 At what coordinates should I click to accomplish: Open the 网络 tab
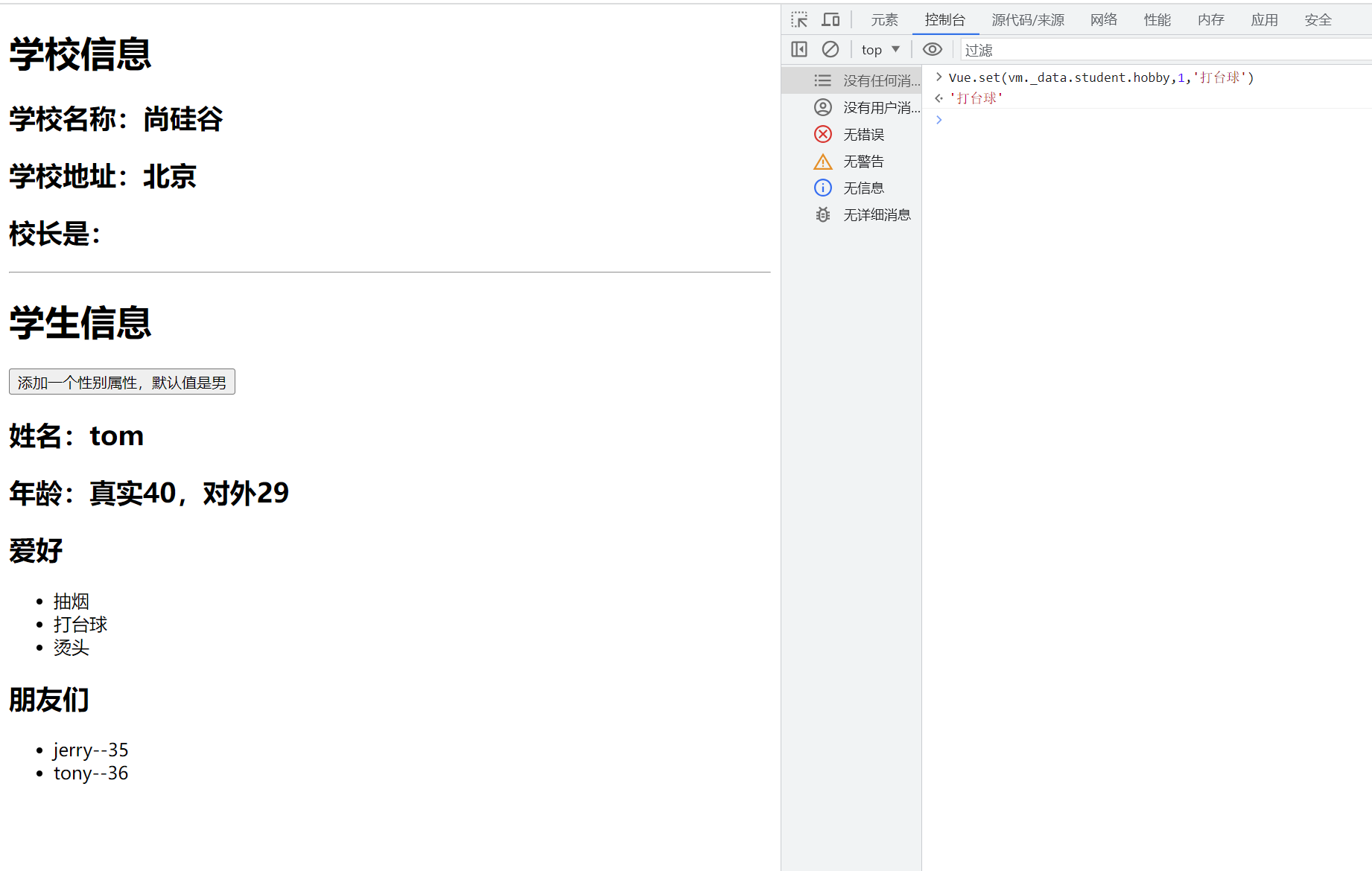1104,20
